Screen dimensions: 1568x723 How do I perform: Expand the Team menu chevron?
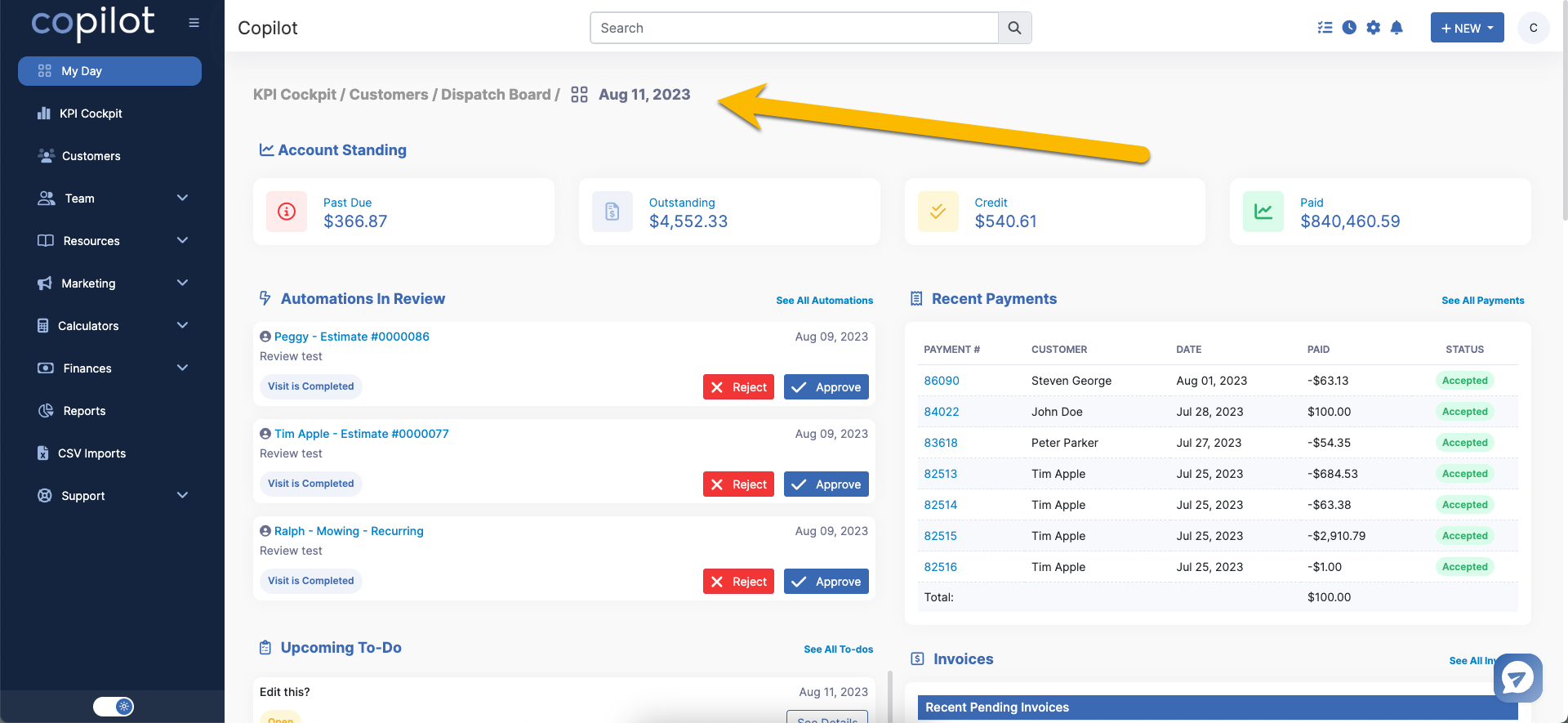click(x=182, y=199)
